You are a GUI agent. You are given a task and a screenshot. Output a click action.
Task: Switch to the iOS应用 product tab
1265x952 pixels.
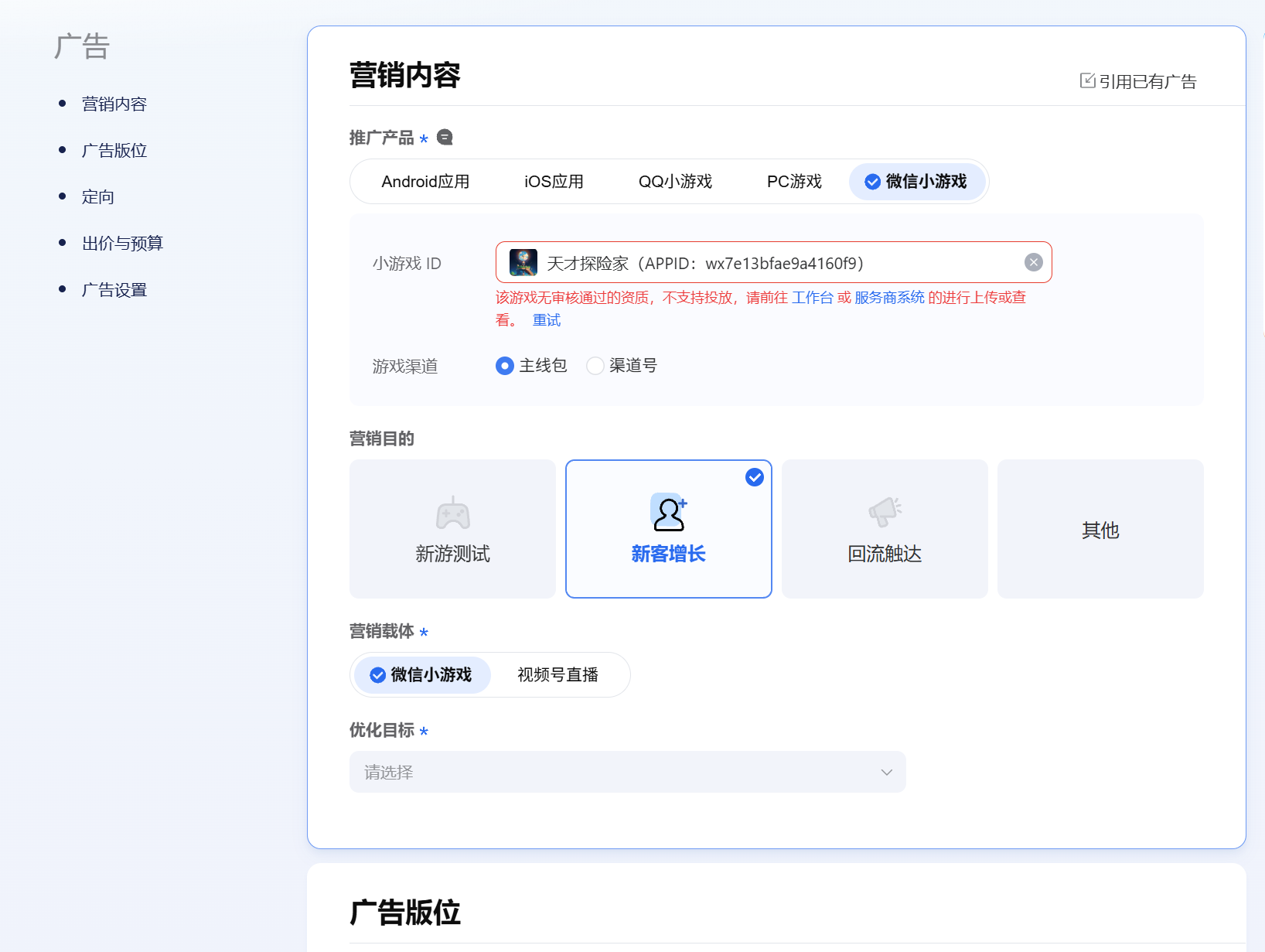pyautogui.click(x=554, y=182)
